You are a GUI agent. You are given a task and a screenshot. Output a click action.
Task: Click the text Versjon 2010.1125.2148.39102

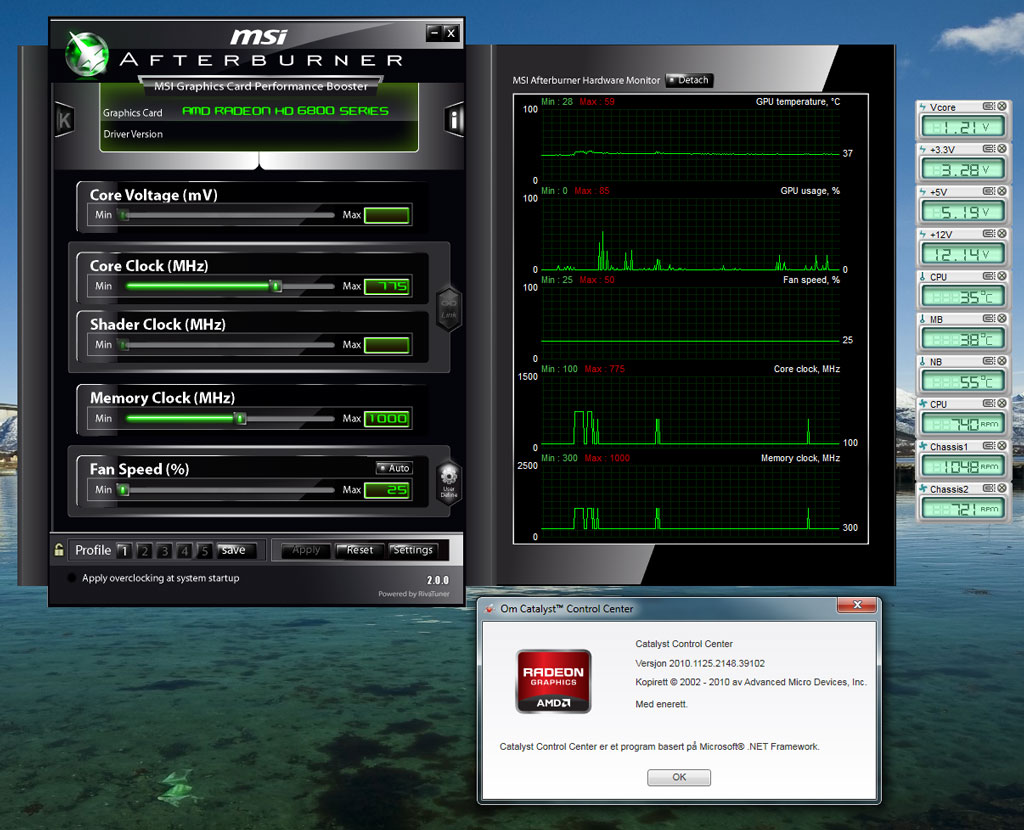click(x=700, y=663)
